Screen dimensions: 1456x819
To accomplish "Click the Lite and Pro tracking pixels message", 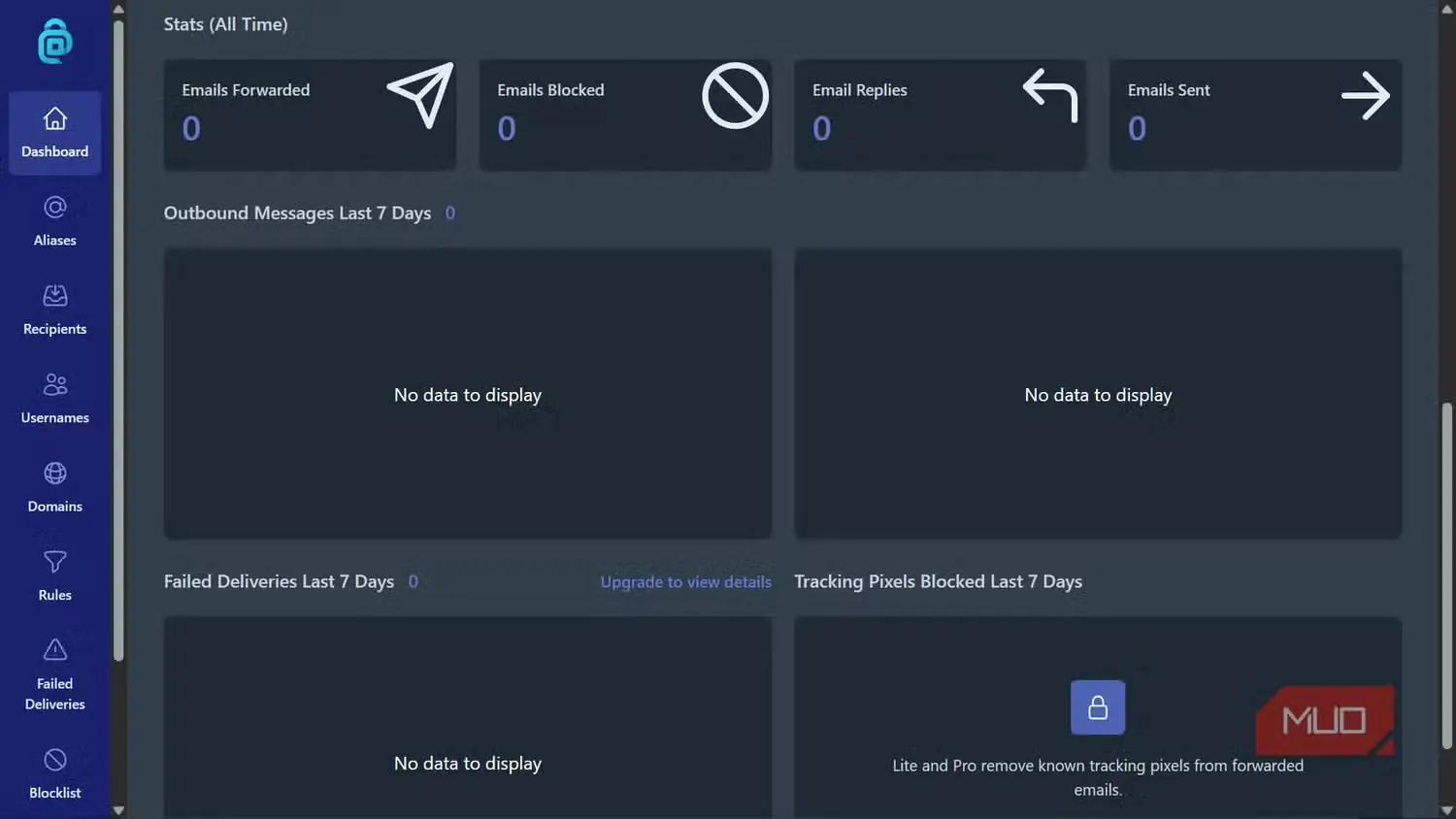I will tap(1098, 778).
